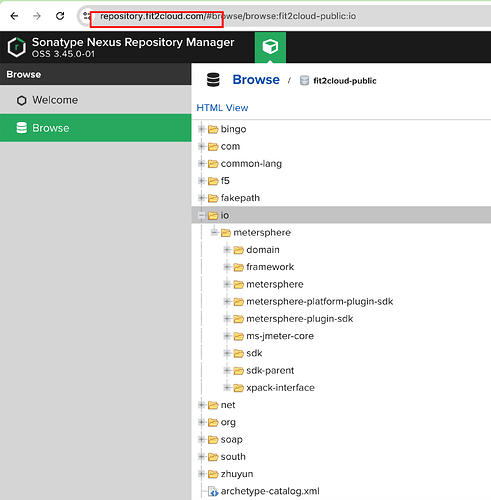
Task: Expand the net folder
Action: (x=201, y=405)
